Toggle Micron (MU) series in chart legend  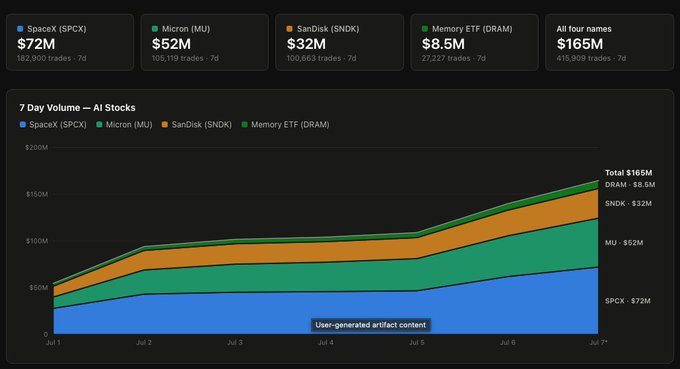coord(124,125)
